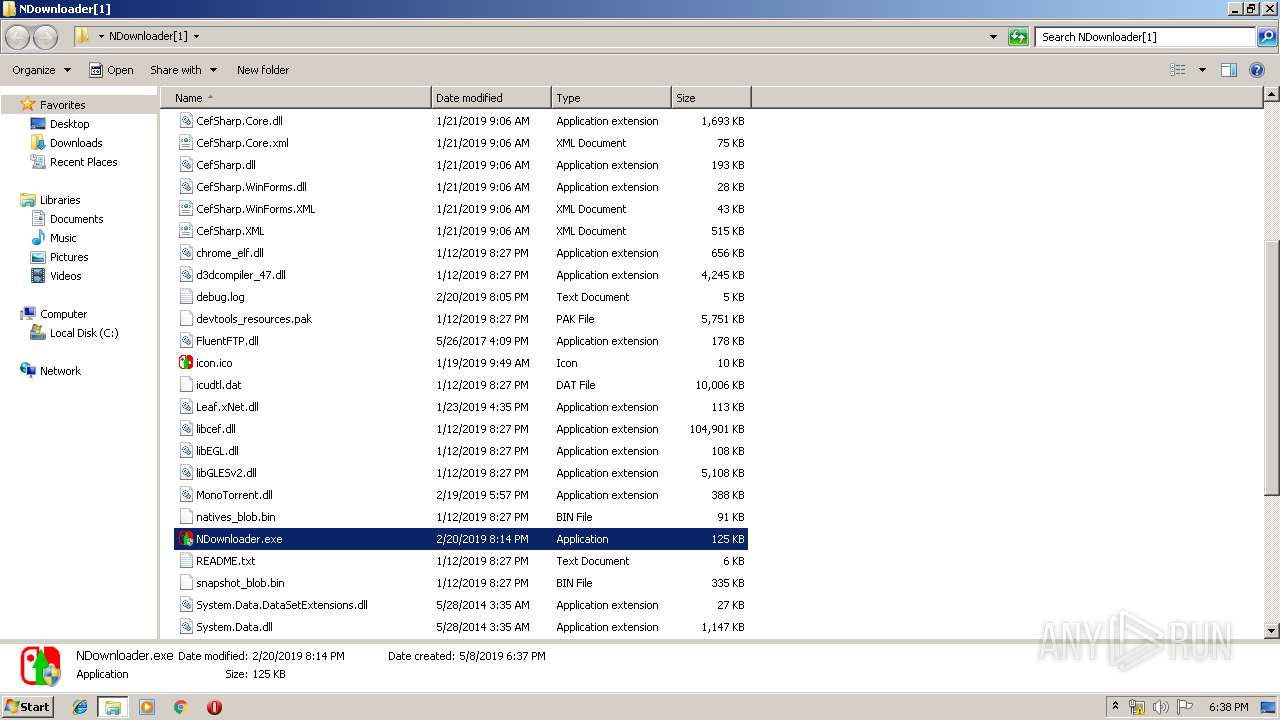Click the Recent Places icon in sidebar

tap(38, 162)
